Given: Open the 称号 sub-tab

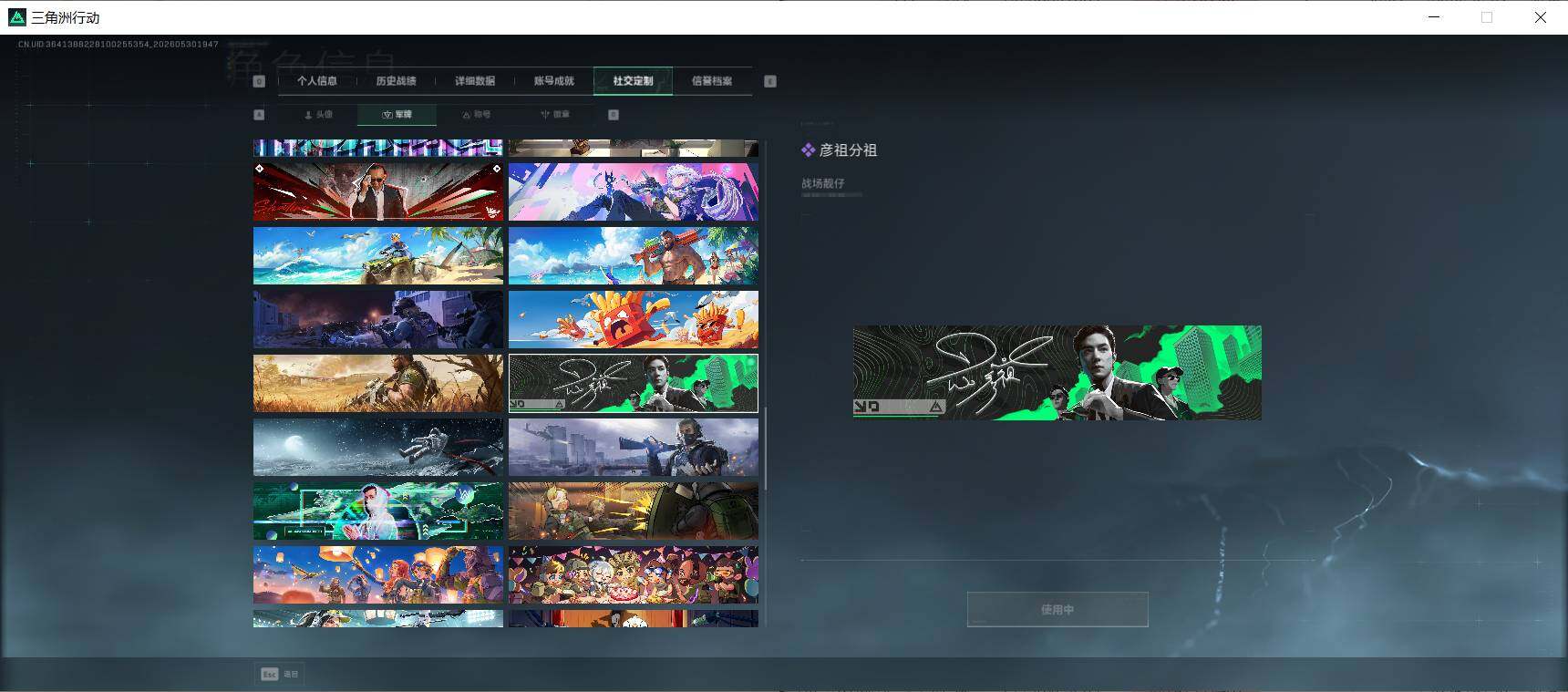Looking at the screenshot, I should click(476, 115).
